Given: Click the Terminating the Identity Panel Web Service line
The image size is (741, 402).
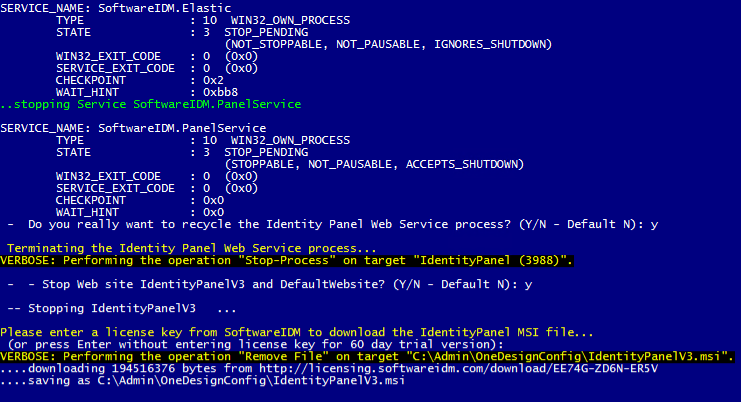Looking at the screenshot, I should 191,248.
